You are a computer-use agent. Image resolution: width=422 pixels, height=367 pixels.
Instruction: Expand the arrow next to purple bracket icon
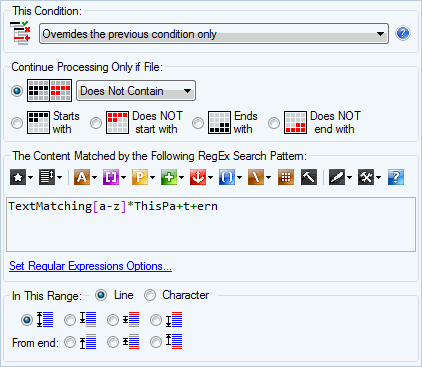pyautogui.click(x=123, y=177)
